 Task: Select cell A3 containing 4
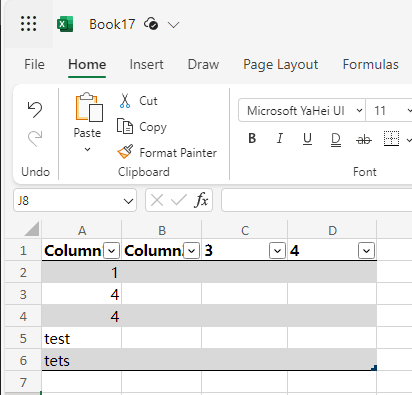(82, 294)
